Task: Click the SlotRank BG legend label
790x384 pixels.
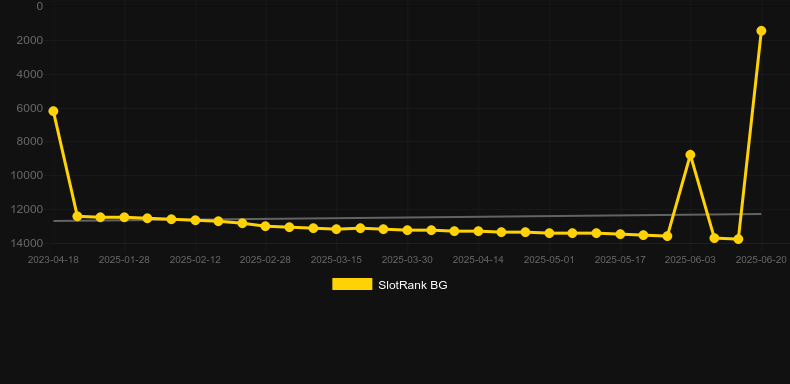Action: (x=413, y=285)
